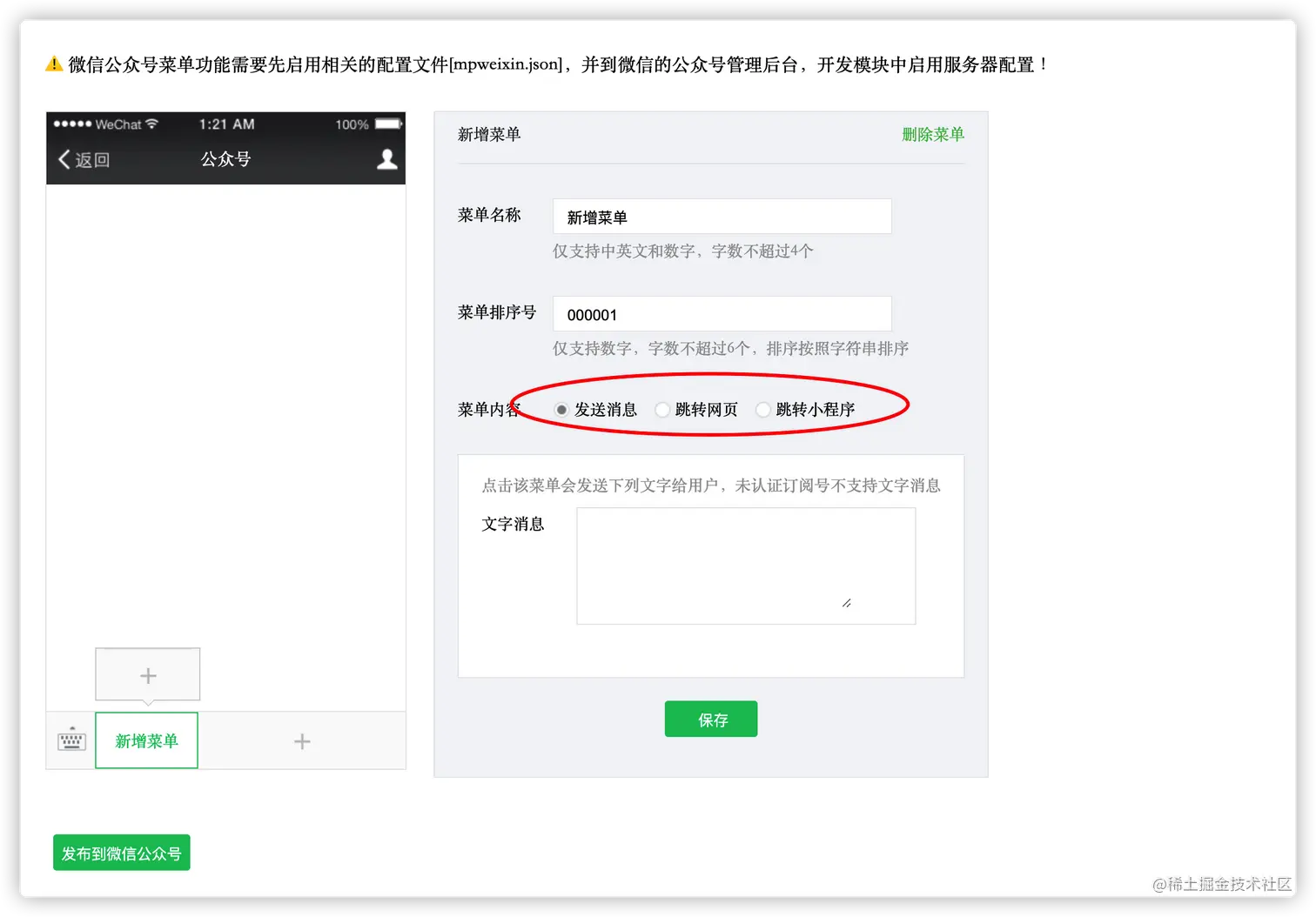Click the WiFi signal icon in the phone status bar
Image resolution: width=1316 pixels, height=917 pixels.
(152, 124)
